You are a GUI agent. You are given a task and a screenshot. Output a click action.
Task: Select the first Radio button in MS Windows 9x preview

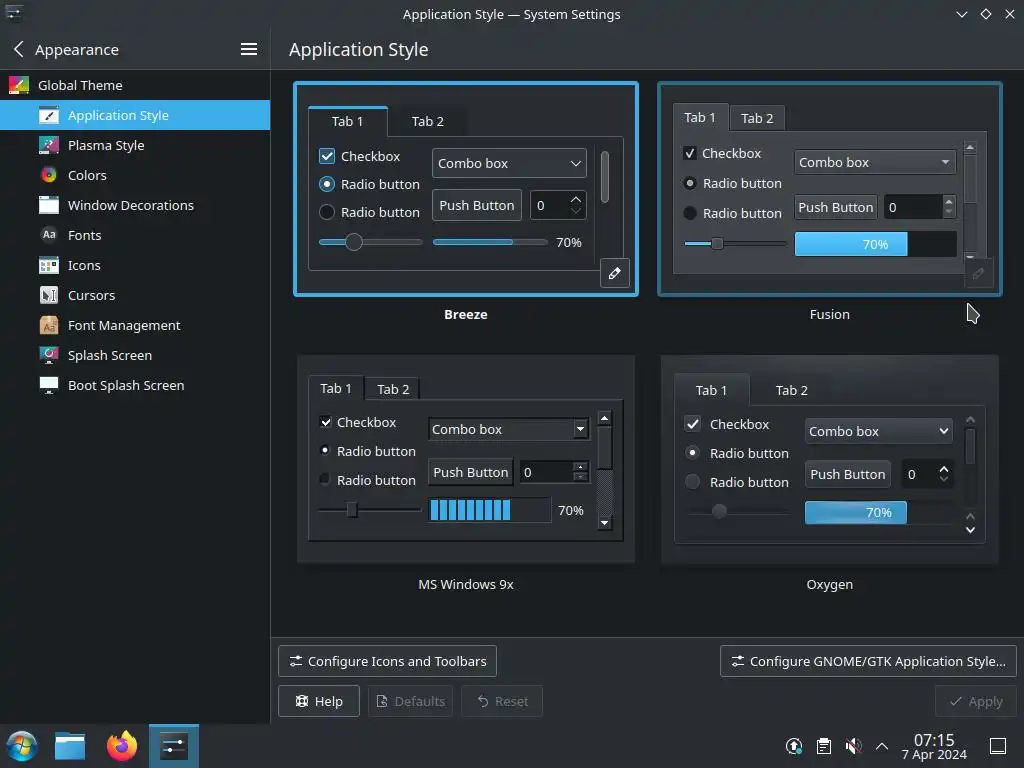(325, 451)
